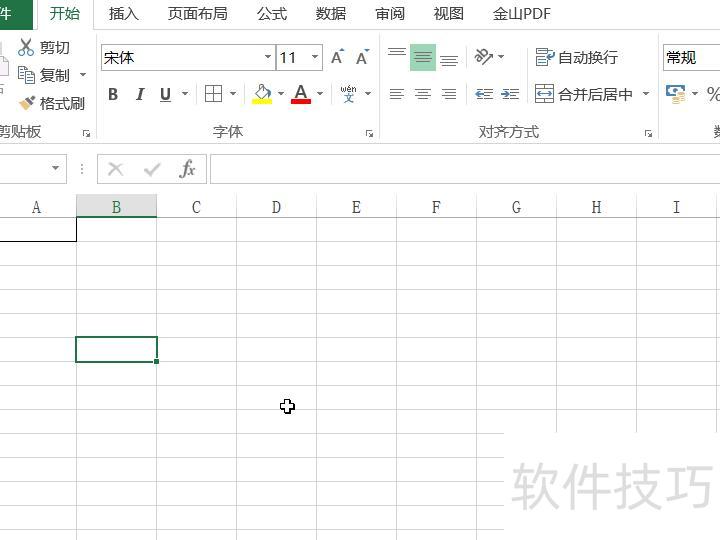Cancel entry with formula bar X
This screenshot has width=720, height=540.
pos(115,169)
